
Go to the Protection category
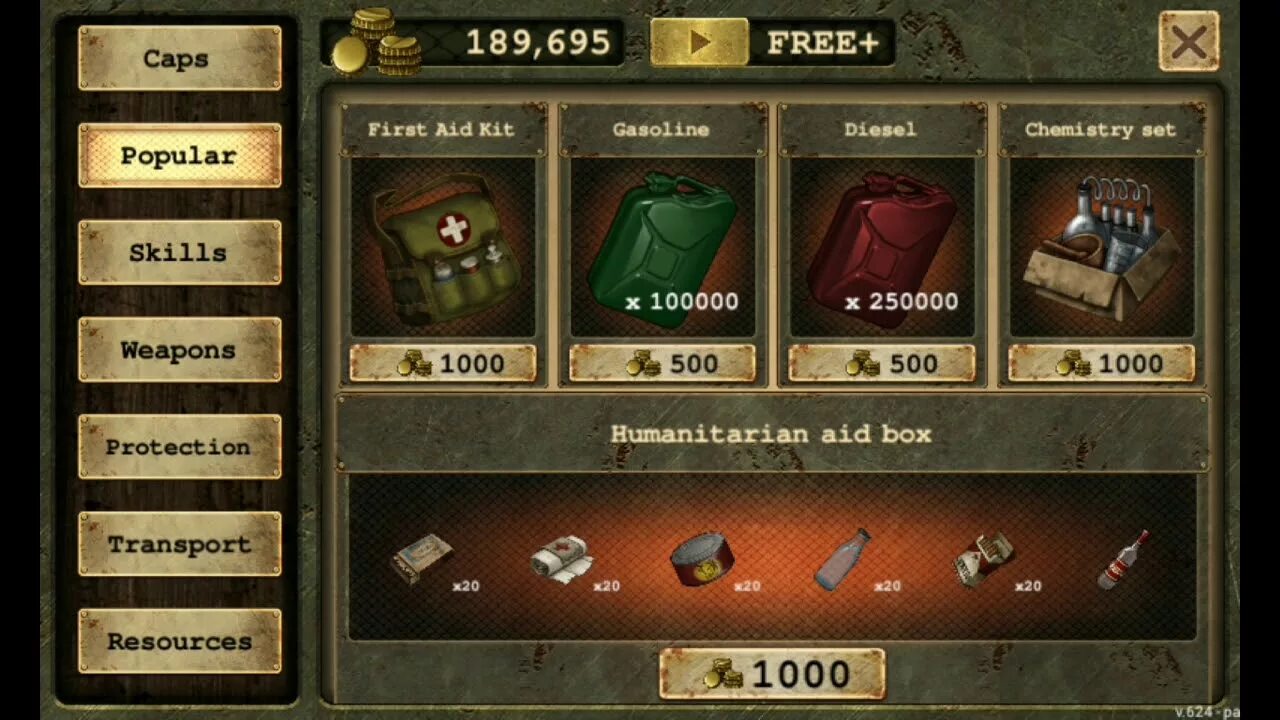tap(180, 446)
